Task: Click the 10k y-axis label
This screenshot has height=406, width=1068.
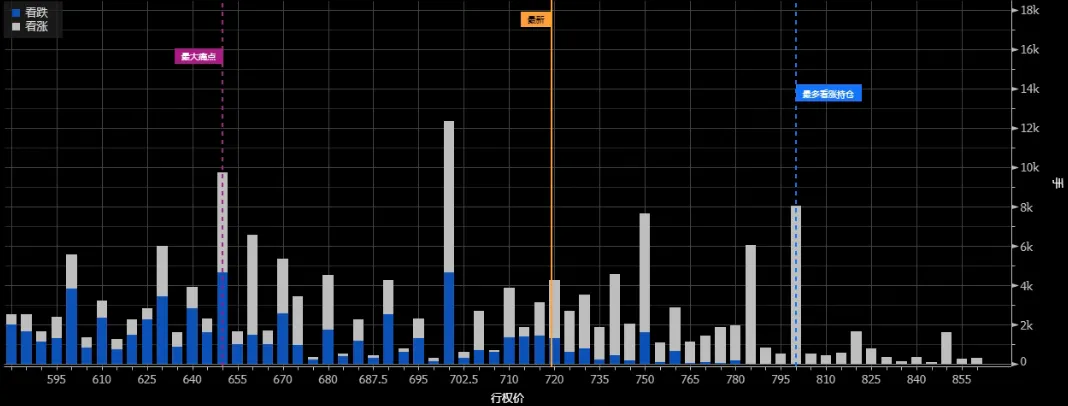Action: pyautogui.click(x=1029, y=168)
